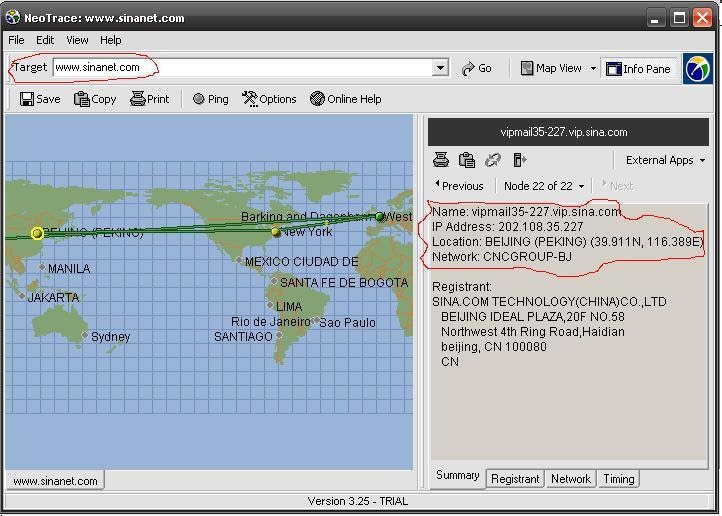The image size is (722, 516).
Task: Open the External Apps dropdown
Action: [x=665, y=160]
